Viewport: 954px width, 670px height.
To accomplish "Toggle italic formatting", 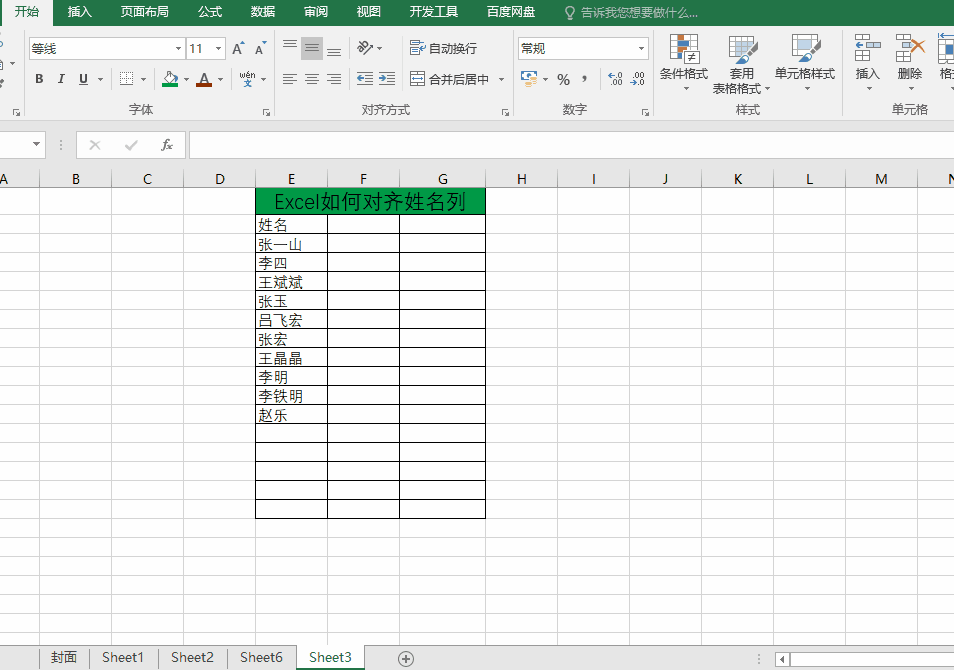I will click(61, 79).
